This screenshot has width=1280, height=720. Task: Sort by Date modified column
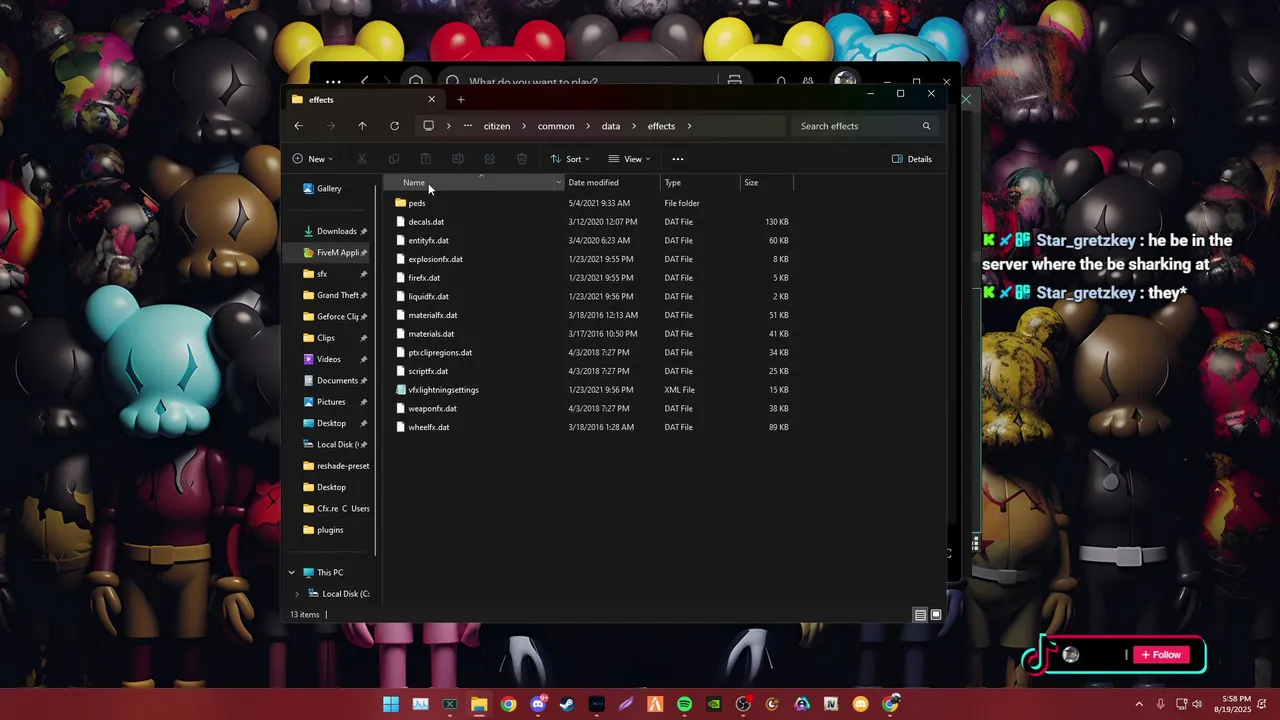tap(611, 183)
